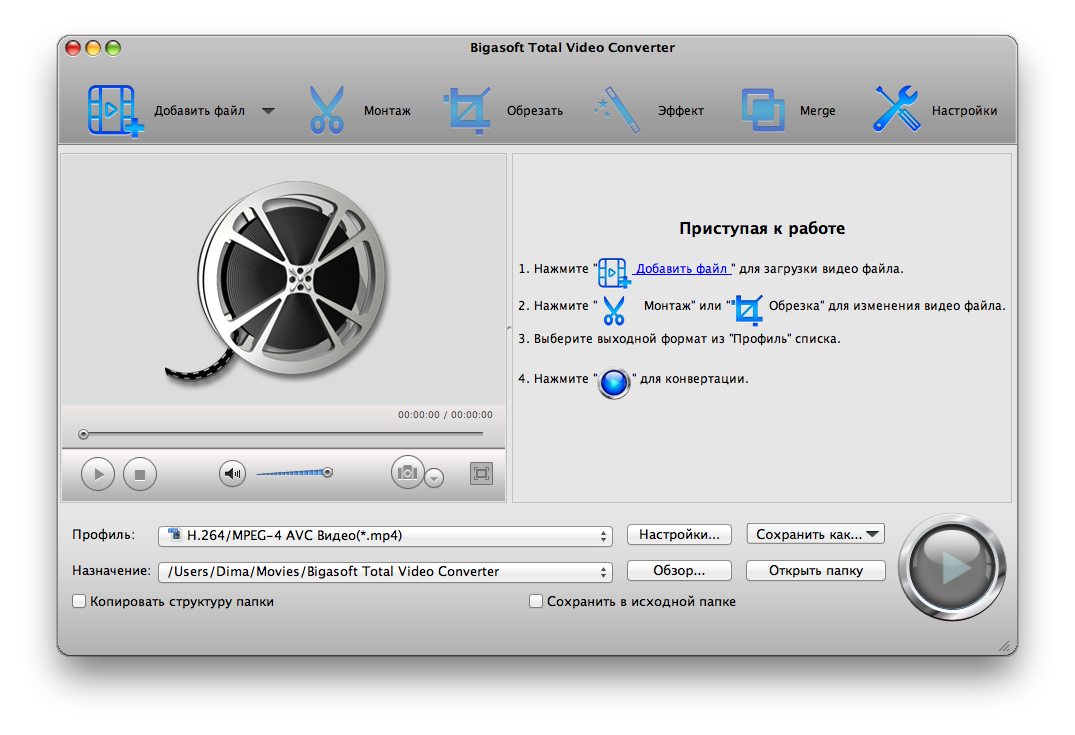This screenshot has height=735, width=1075.
Task: Click the film reel preview area
Action: pyautogui.click(x=283, y=280)
